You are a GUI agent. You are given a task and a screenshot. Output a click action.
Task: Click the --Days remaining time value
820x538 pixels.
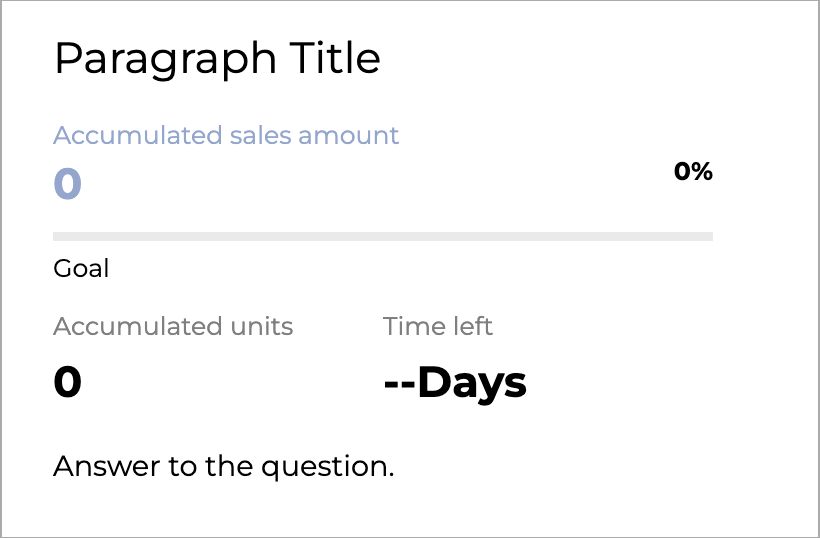[455, 383]
